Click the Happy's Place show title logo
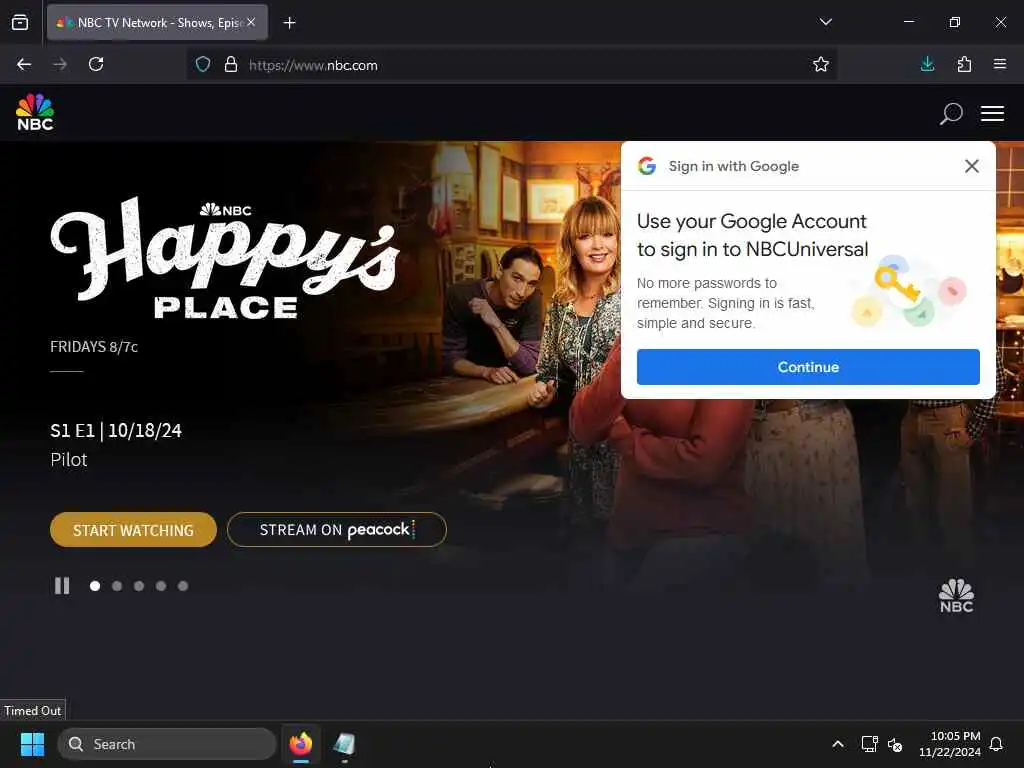 225,259
